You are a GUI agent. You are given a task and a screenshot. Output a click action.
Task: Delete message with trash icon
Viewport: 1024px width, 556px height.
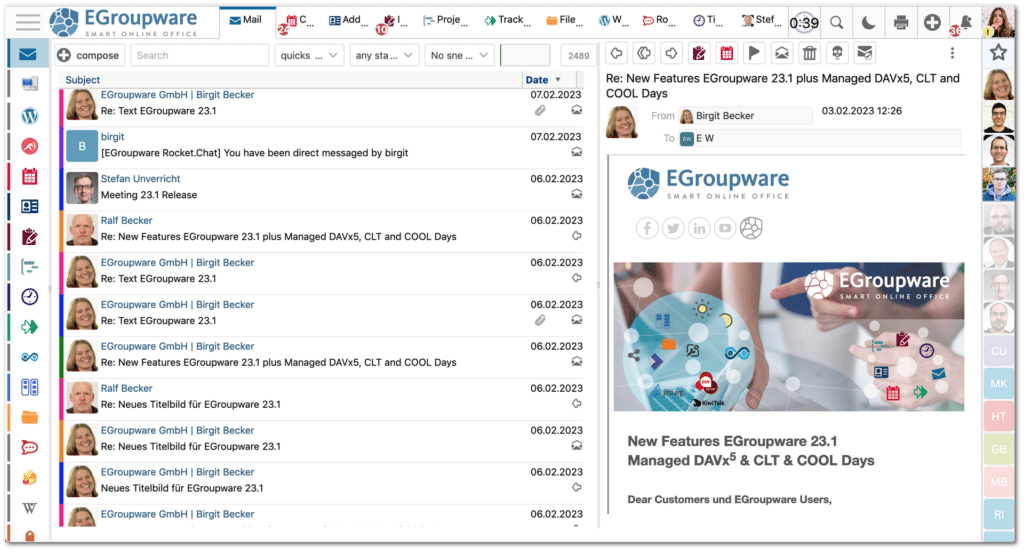pyautogui.click(x=809, y=54)
